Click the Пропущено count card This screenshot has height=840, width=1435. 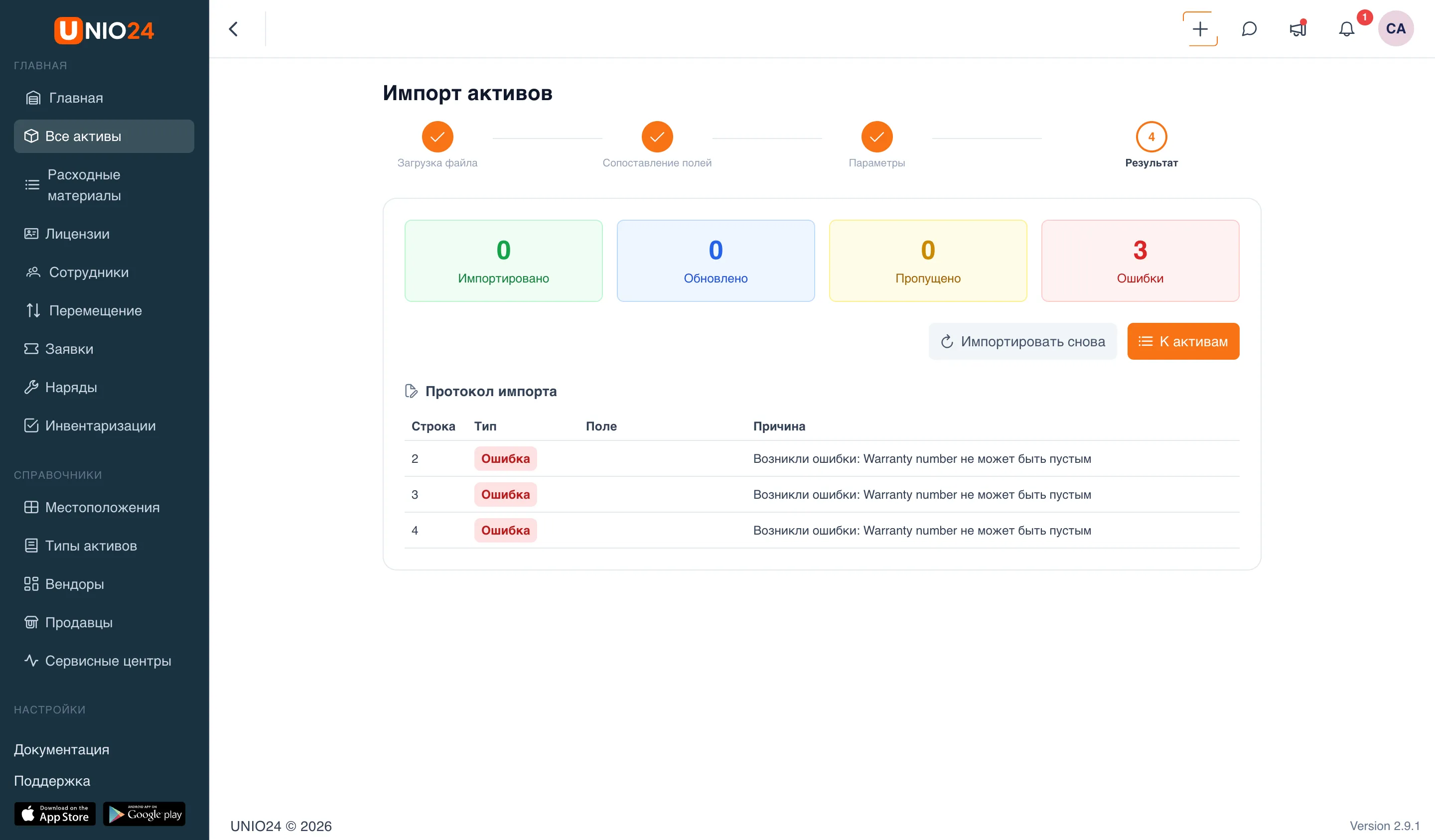coord(928,261)
